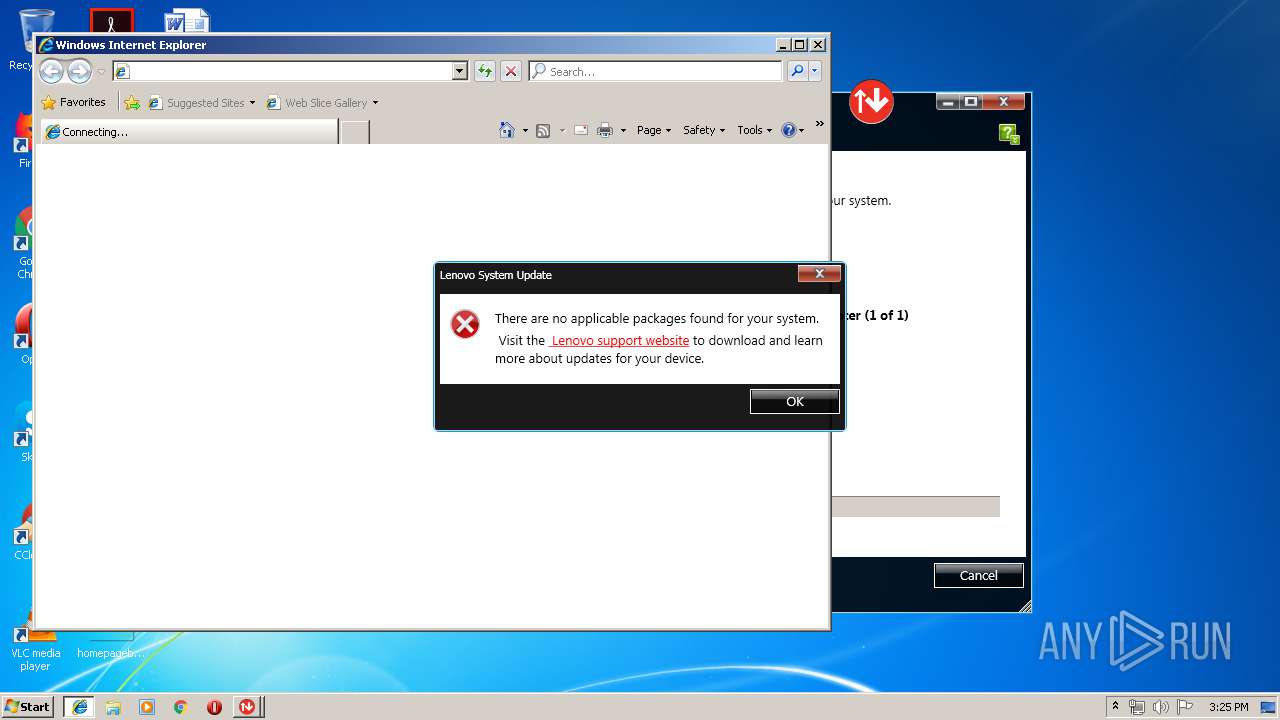Expand the Print button dropdown arrow
The height and width of the screenshot is (720, 1280).
point(623,130)
